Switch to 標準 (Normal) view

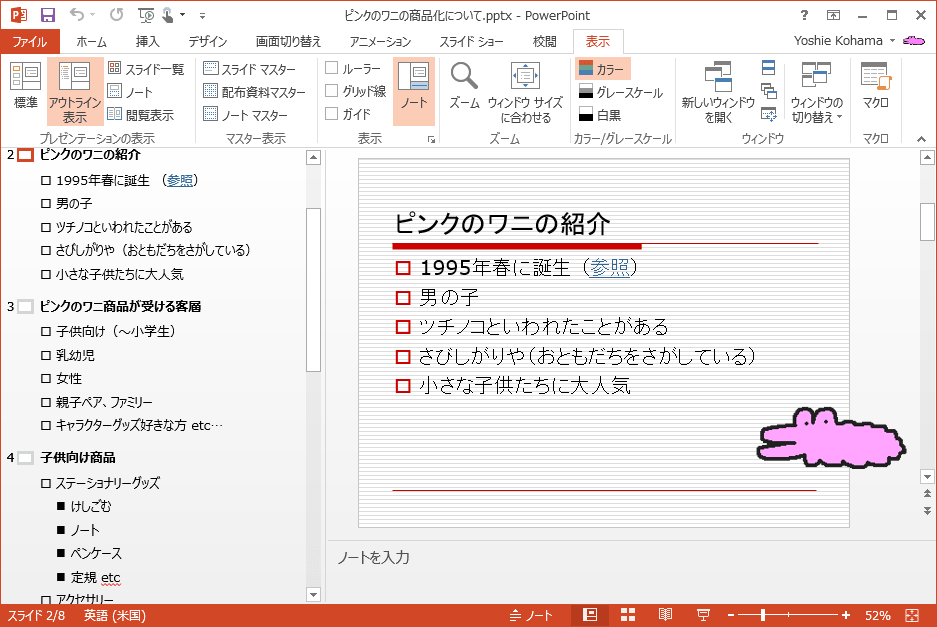[25, 87]
